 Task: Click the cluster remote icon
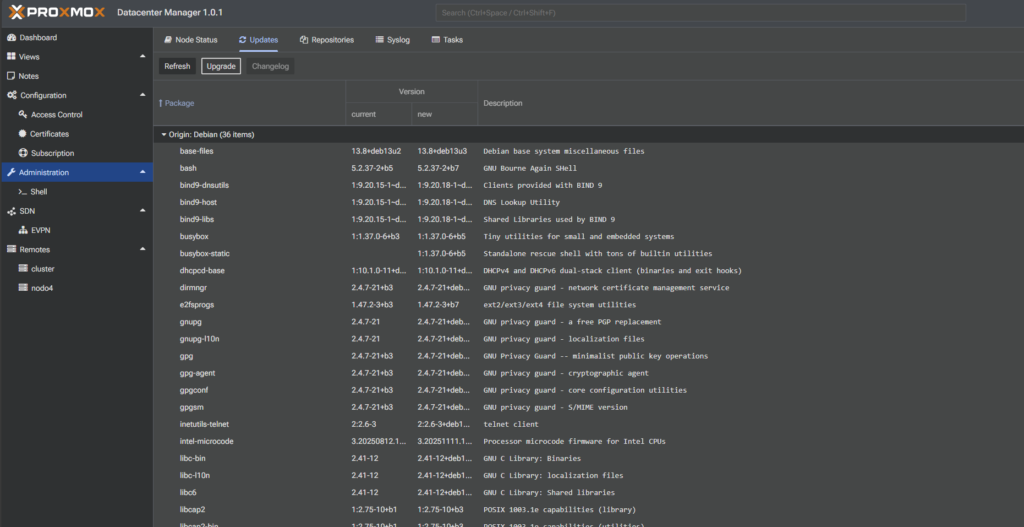(23, 268)
